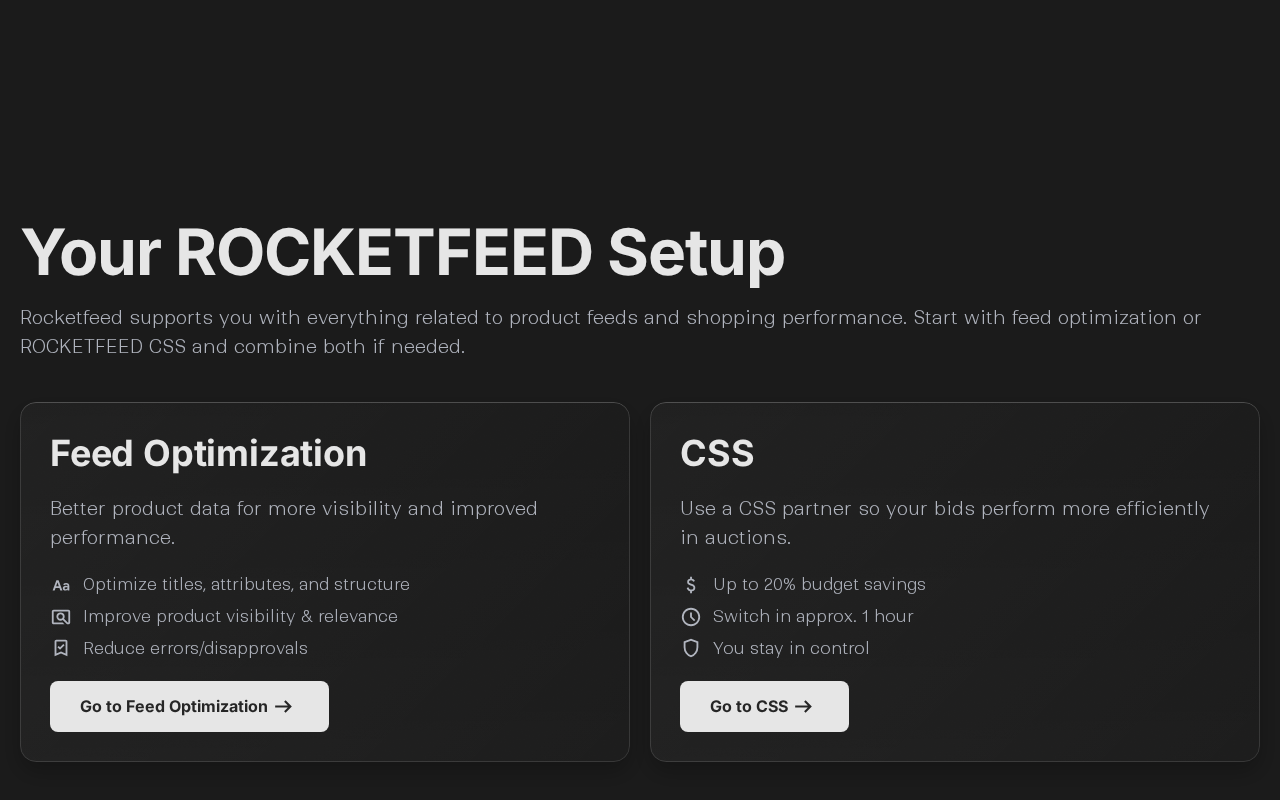Viewport: 1280px width, 800px height.
Task: Click 'You stay in control' list item
Action: [x=791, y=648]
